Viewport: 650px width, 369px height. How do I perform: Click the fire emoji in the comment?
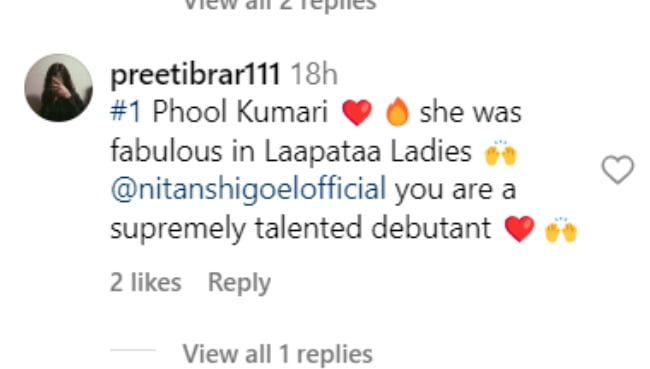(x=397, y=112)
